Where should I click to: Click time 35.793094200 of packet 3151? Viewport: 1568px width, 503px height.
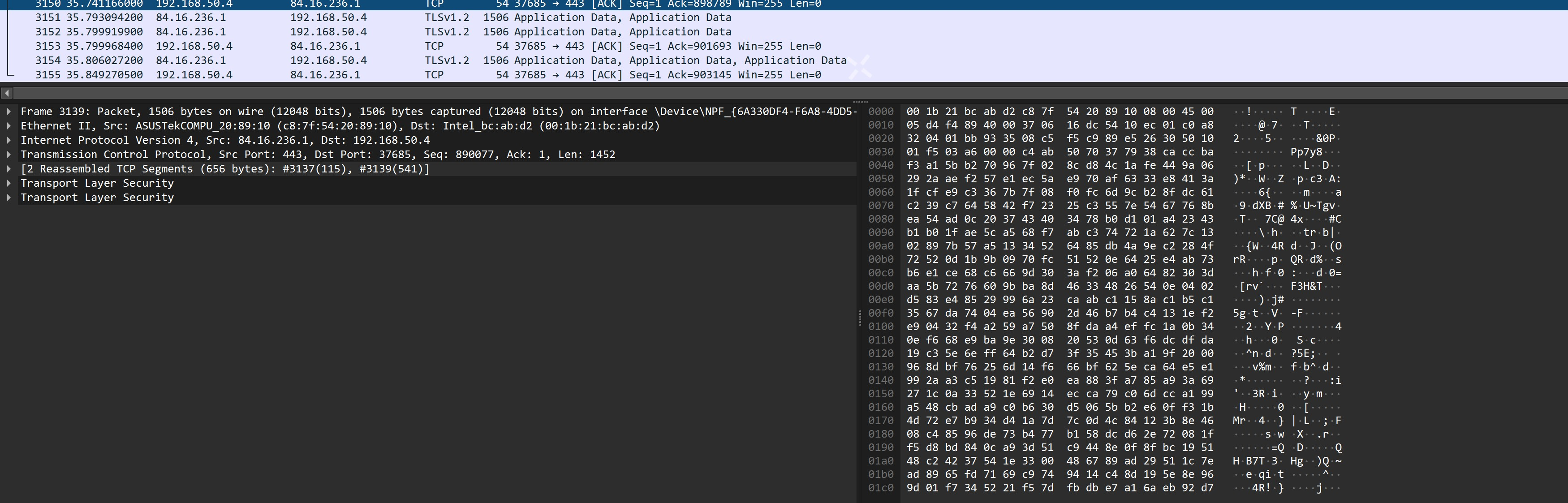(x=105, y=17)
